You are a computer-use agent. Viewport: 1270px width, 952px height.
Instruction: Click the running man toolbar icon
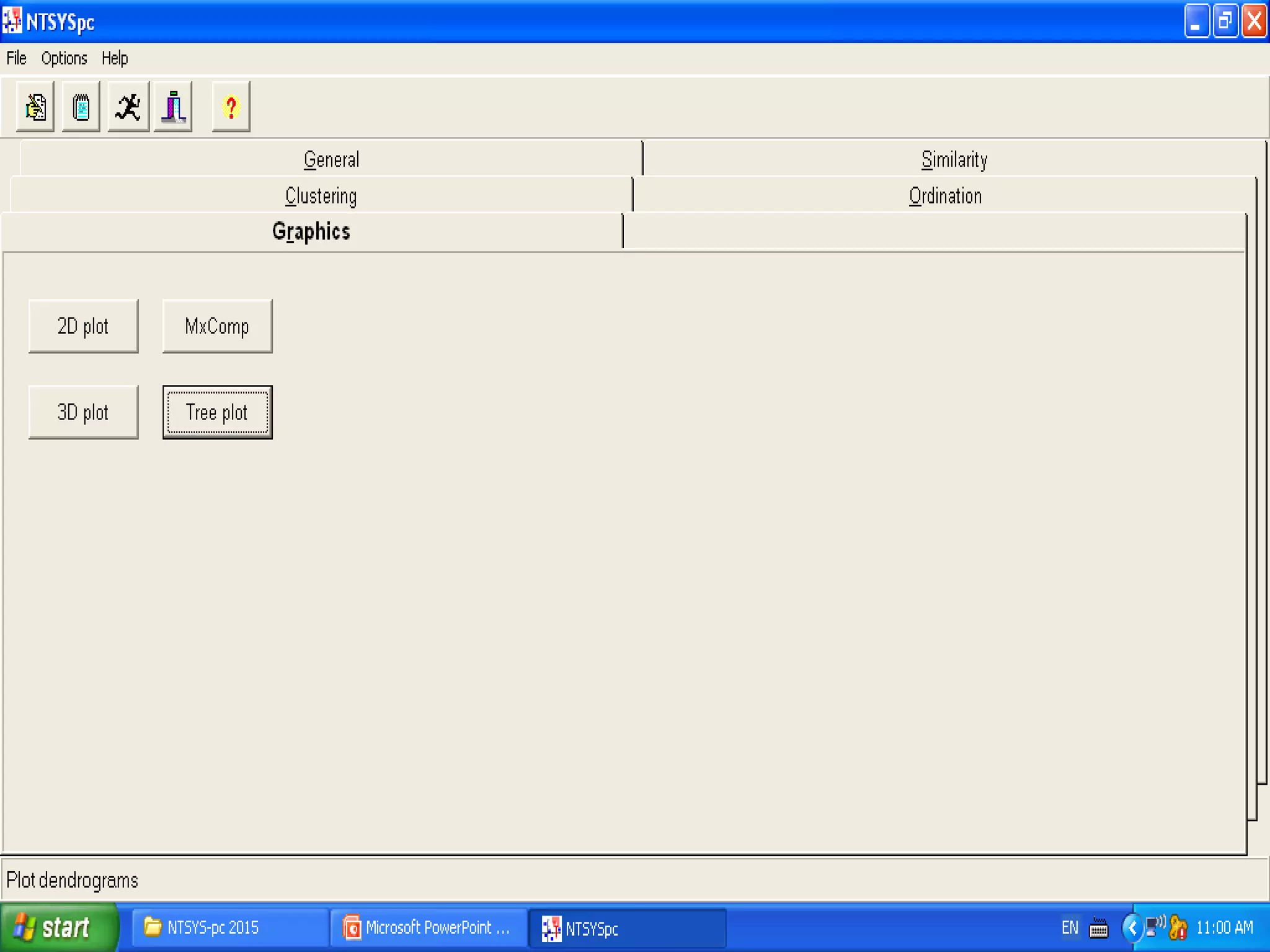(128, 107)
